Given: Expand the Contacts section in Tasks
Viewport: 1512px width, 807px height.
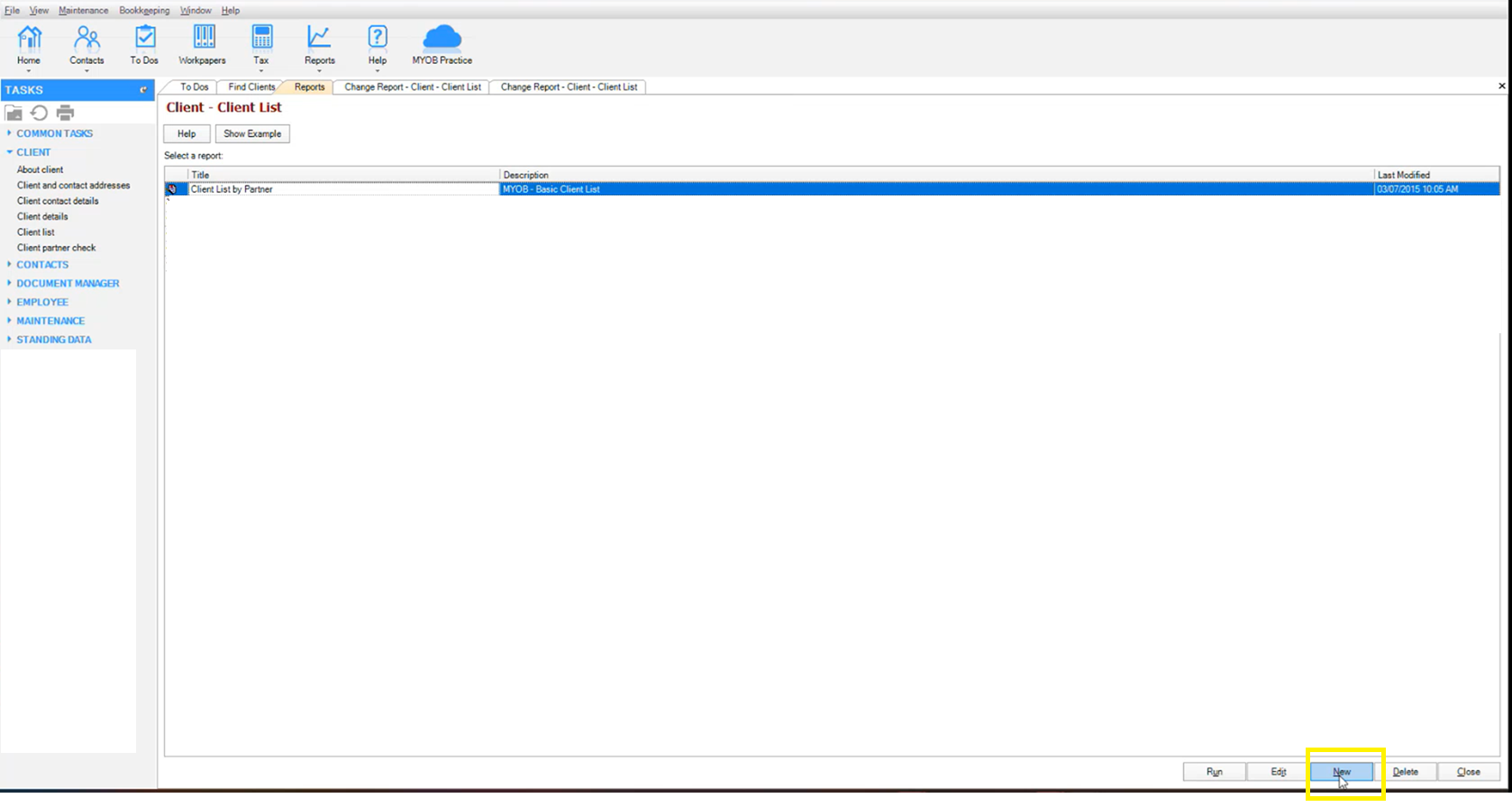Looking at the screenshot, I should 42,265.
